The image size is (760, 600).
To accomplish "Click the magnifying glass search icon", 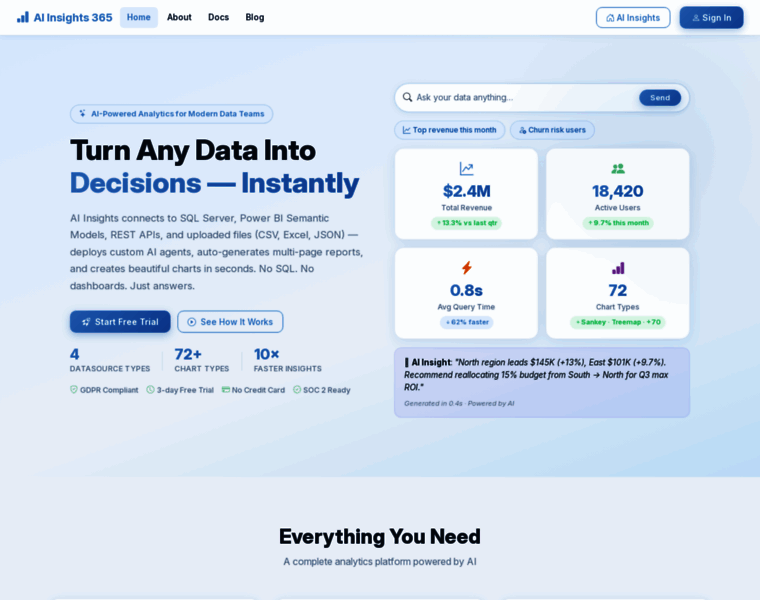I will 408,97.
